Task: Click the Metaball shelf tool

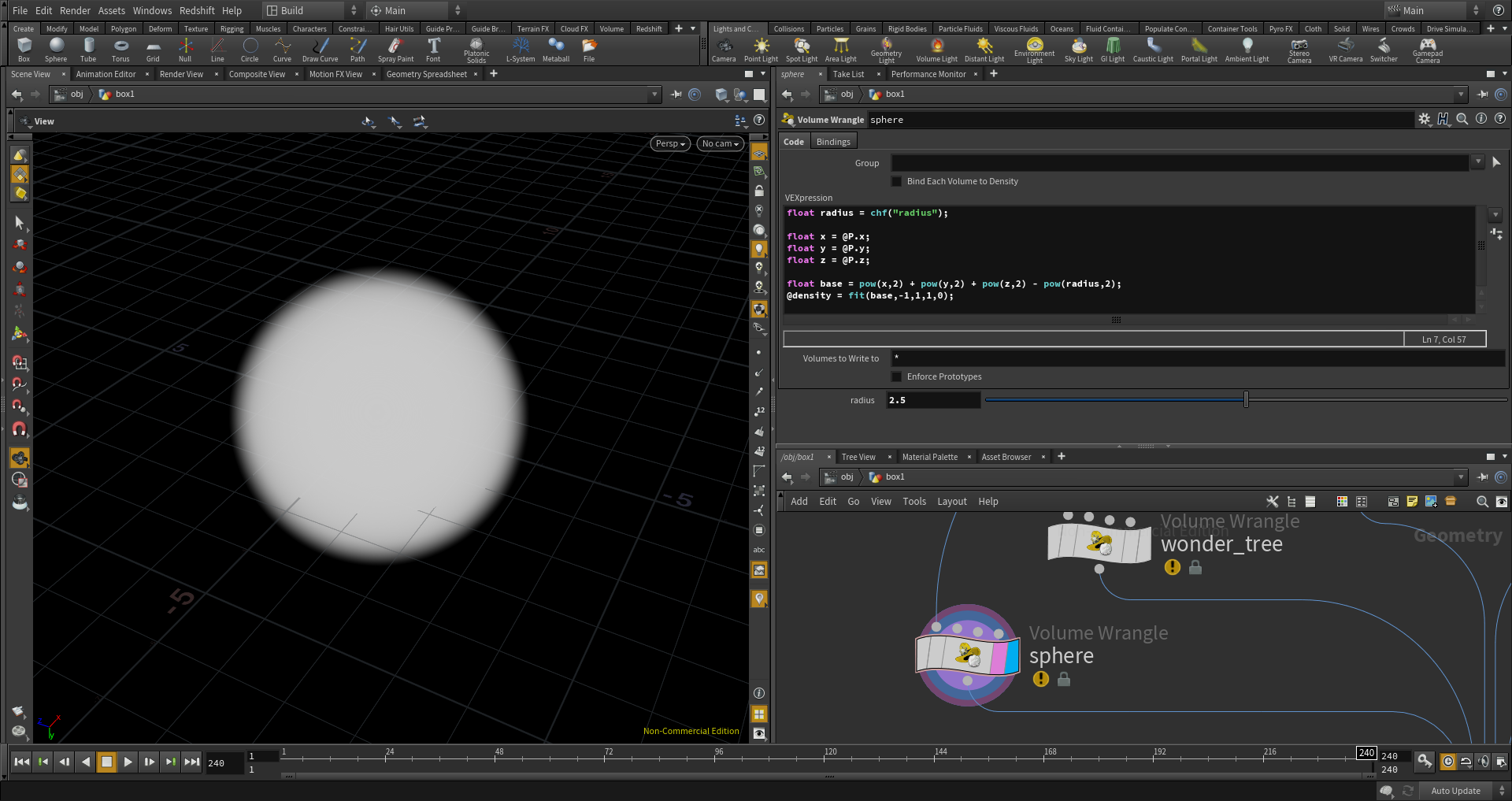Action: click(x=556, y=50)
